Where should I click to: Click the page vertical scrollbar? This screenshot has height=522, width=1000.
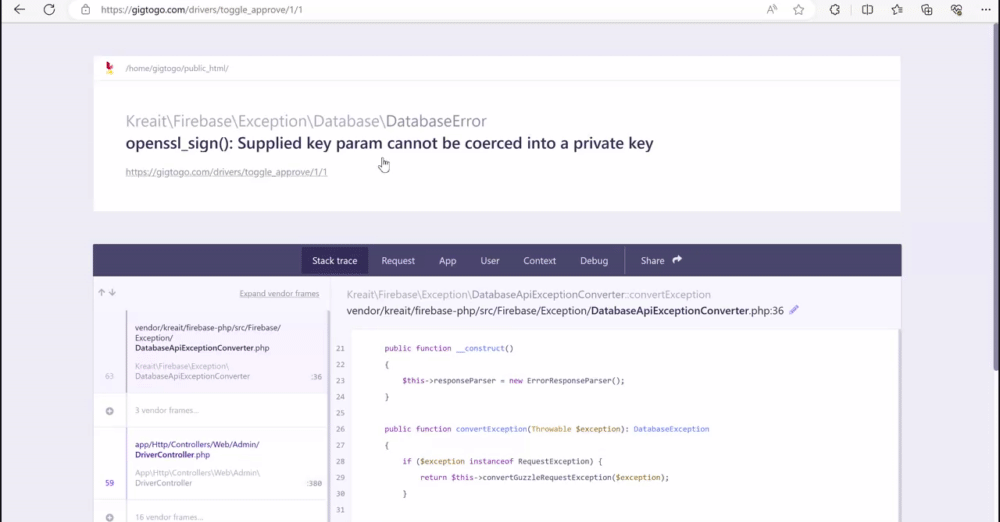(x=996, y=198)
